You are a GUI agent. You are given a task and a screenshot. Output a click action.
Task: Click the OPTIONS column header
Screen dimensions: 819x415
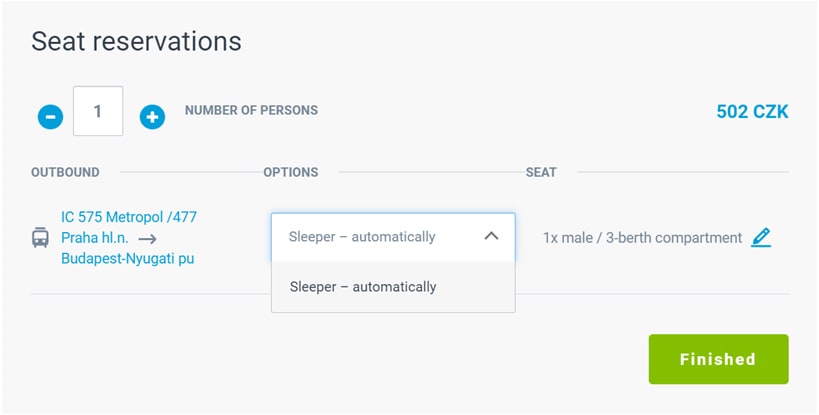(x=290, y=172)
